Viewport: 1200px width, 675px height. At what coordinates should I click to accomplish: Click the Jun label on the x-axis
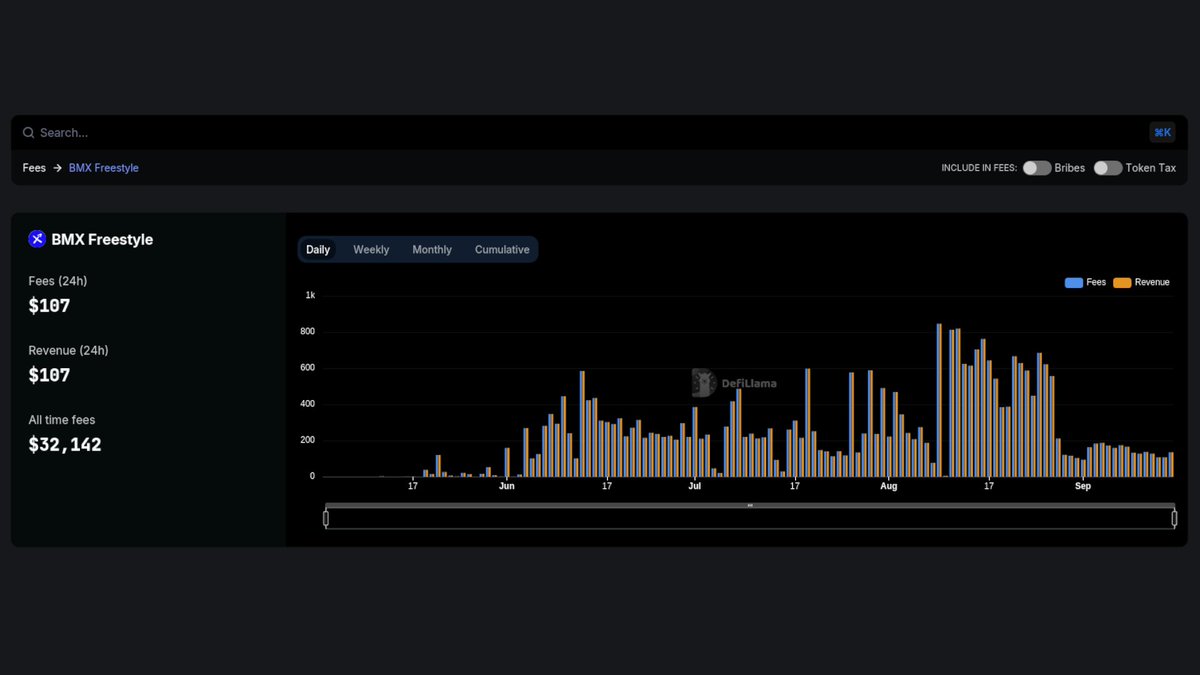coord(506,486)
